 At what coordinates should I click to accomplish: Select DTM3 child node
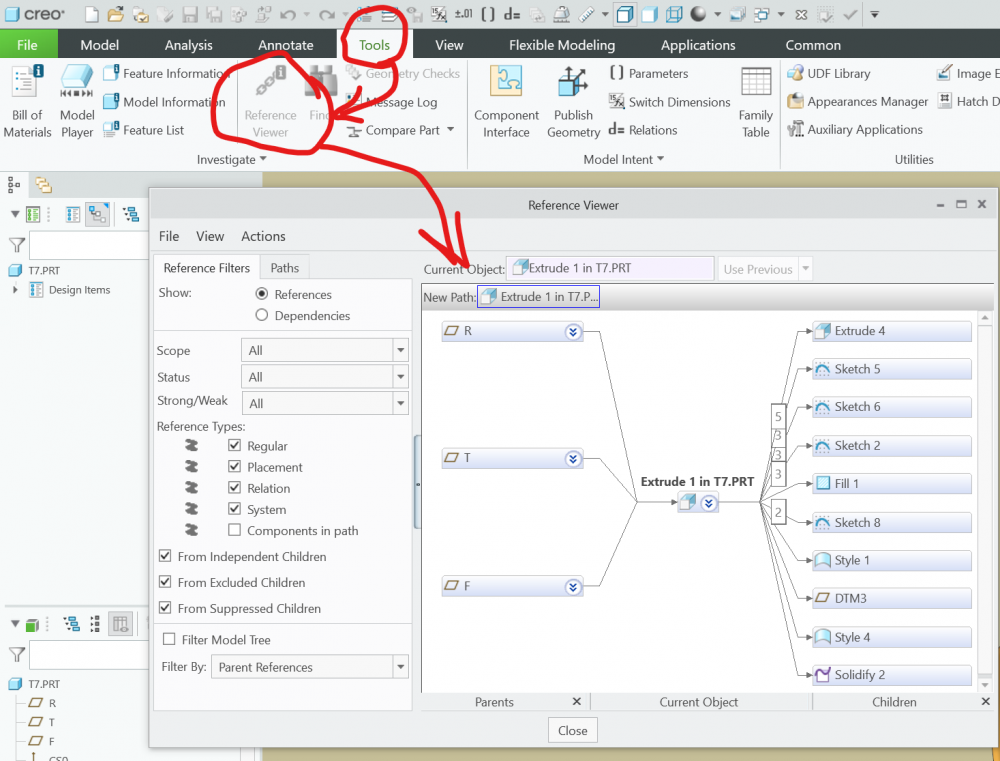[x=892, y=598]
